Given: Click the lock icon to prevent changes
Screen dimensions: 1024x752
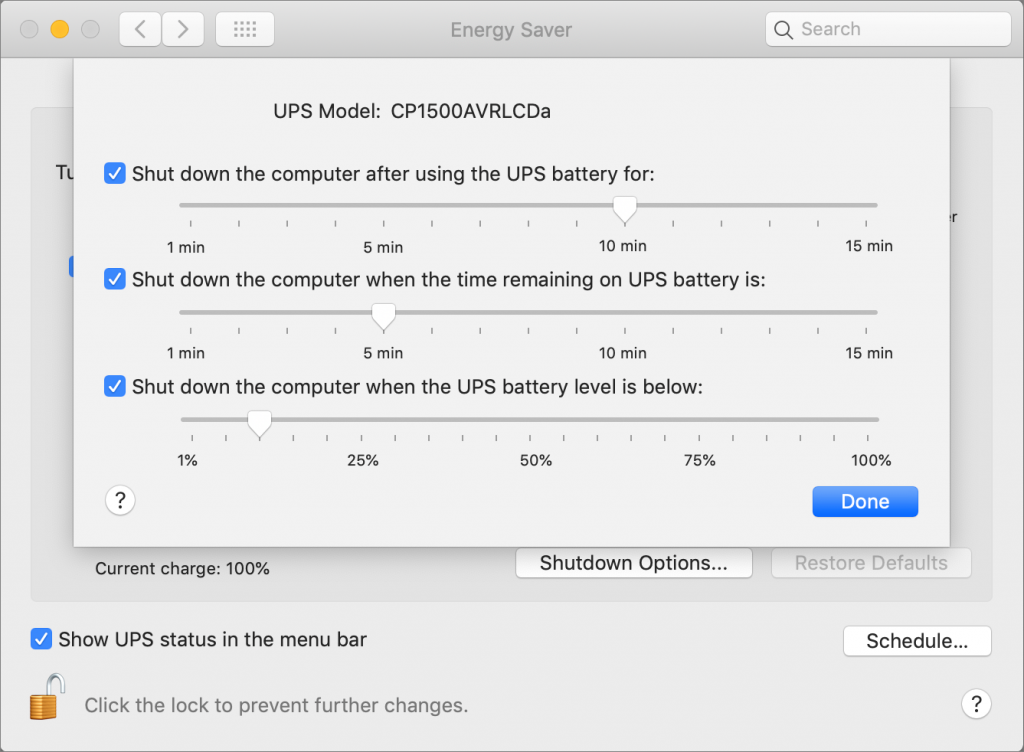Looking at the screenshot, I should (x=47, y=696).
